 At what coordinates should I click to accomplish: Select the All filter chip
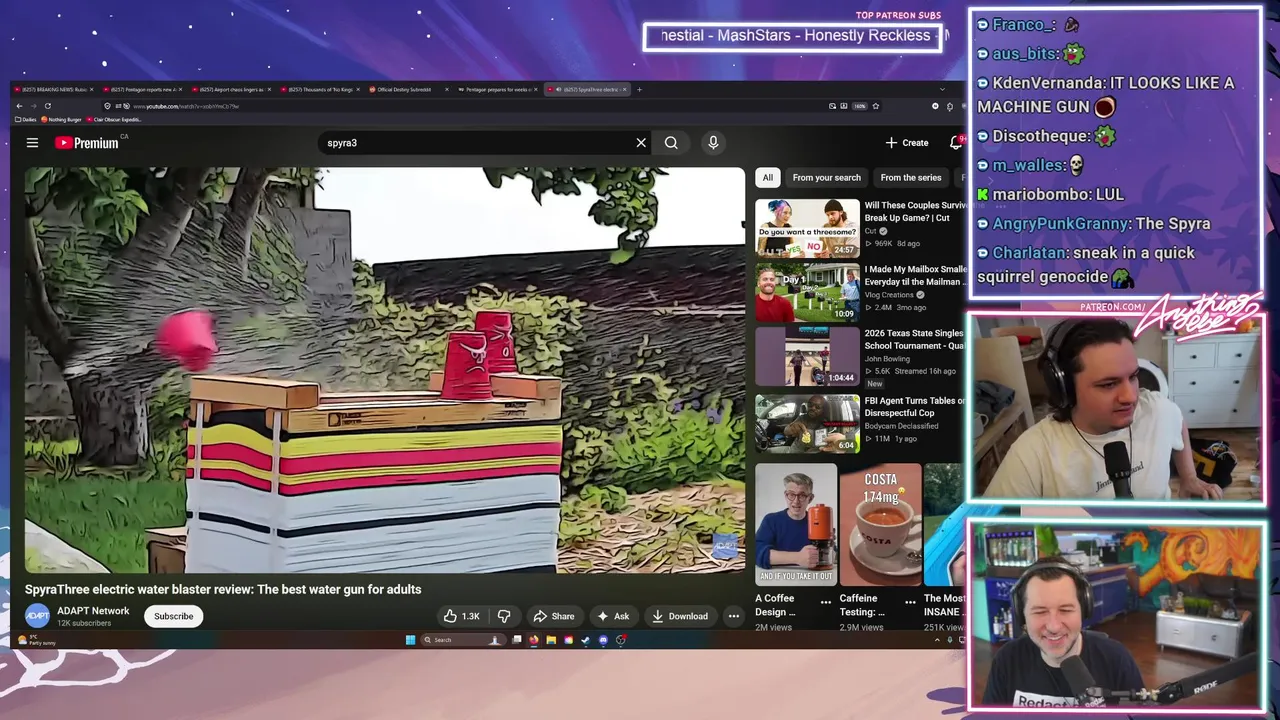coord(767,178)
